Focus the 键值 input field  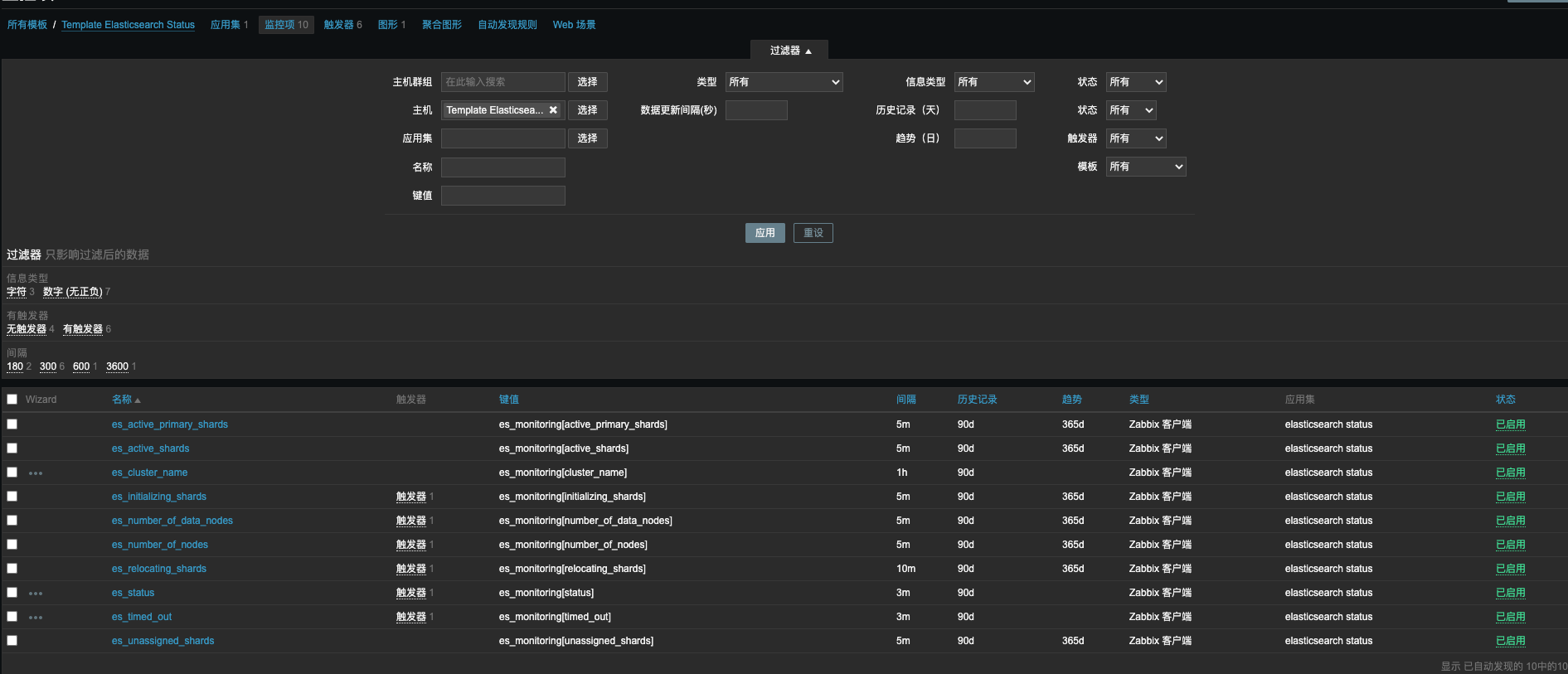pos(503,196)
